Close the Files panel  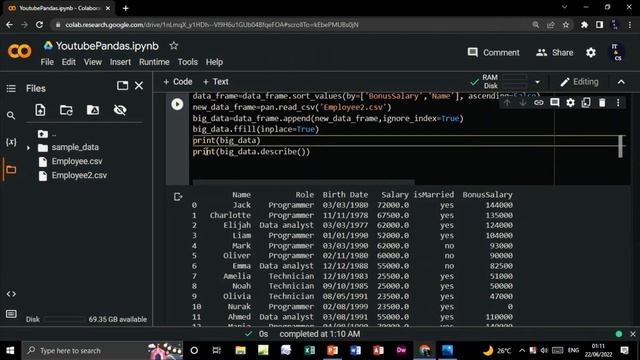coord(139,85)
